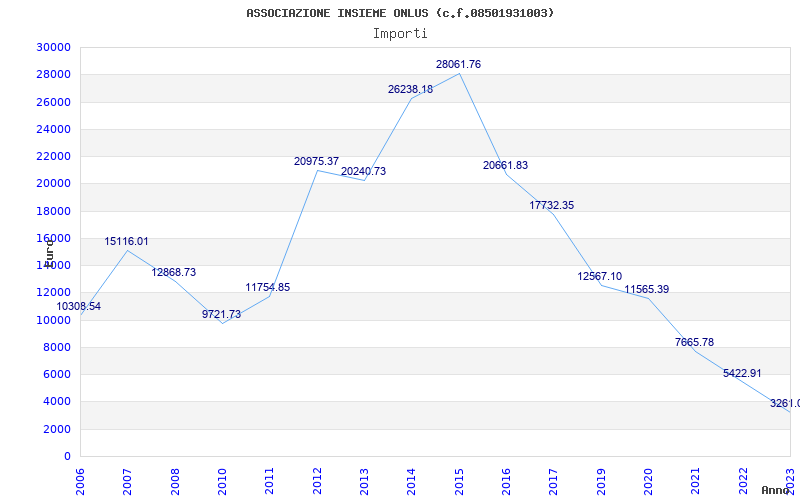The width and height of the screenshot is (800, 500).
Task: Click y-axis tick 12000
Action: click(x=53, y=293)
